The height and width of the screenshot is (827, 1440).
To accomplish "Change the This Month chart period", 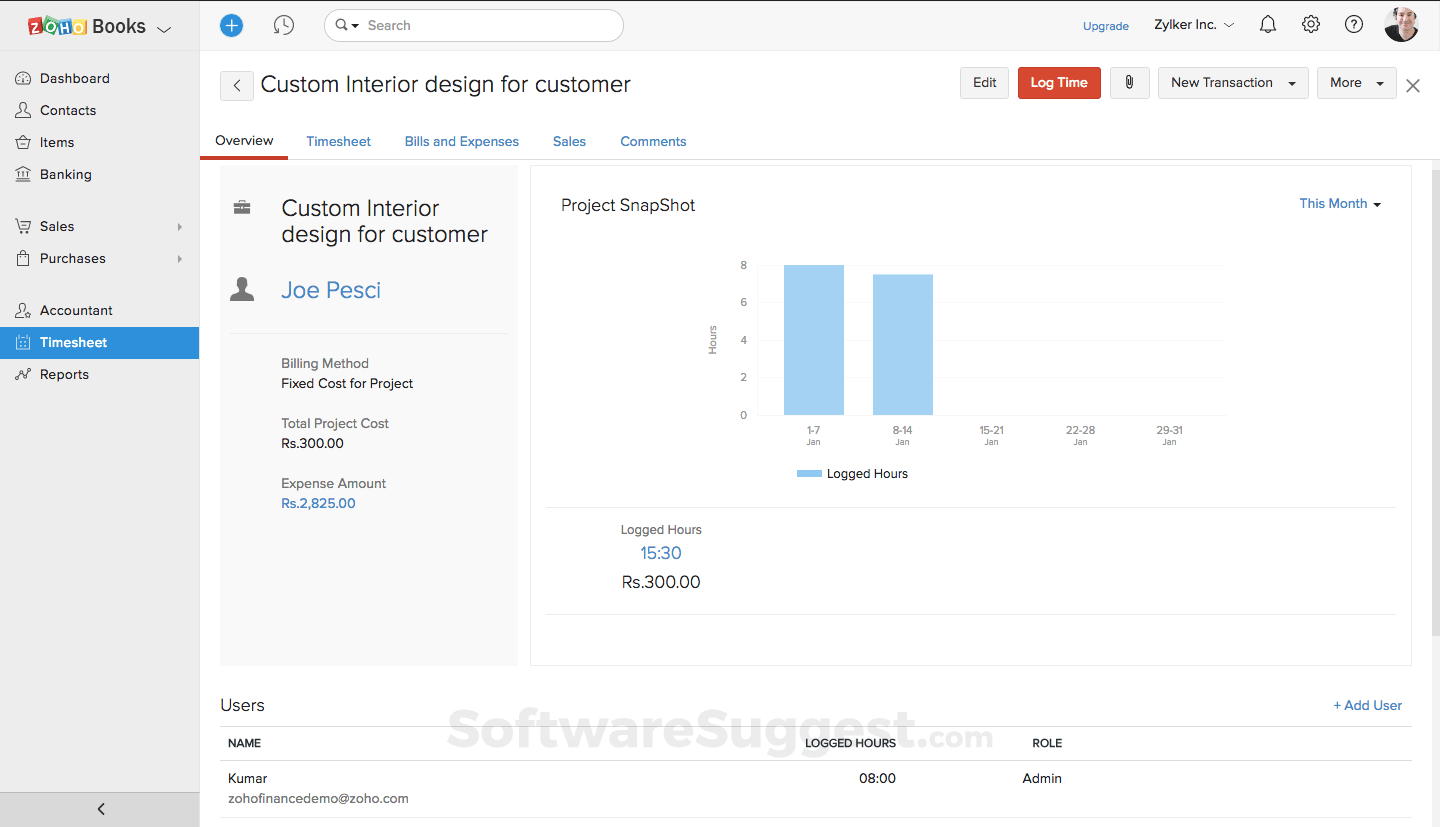I will pos(1339,203).
